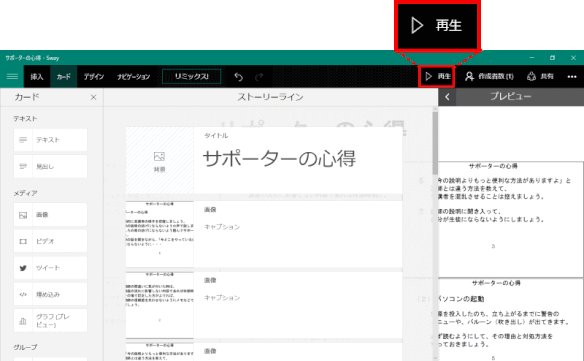Viewport: 584px width, 361px height.
Task: Open the hamburger menu
Action: click(x=12, y=76)
